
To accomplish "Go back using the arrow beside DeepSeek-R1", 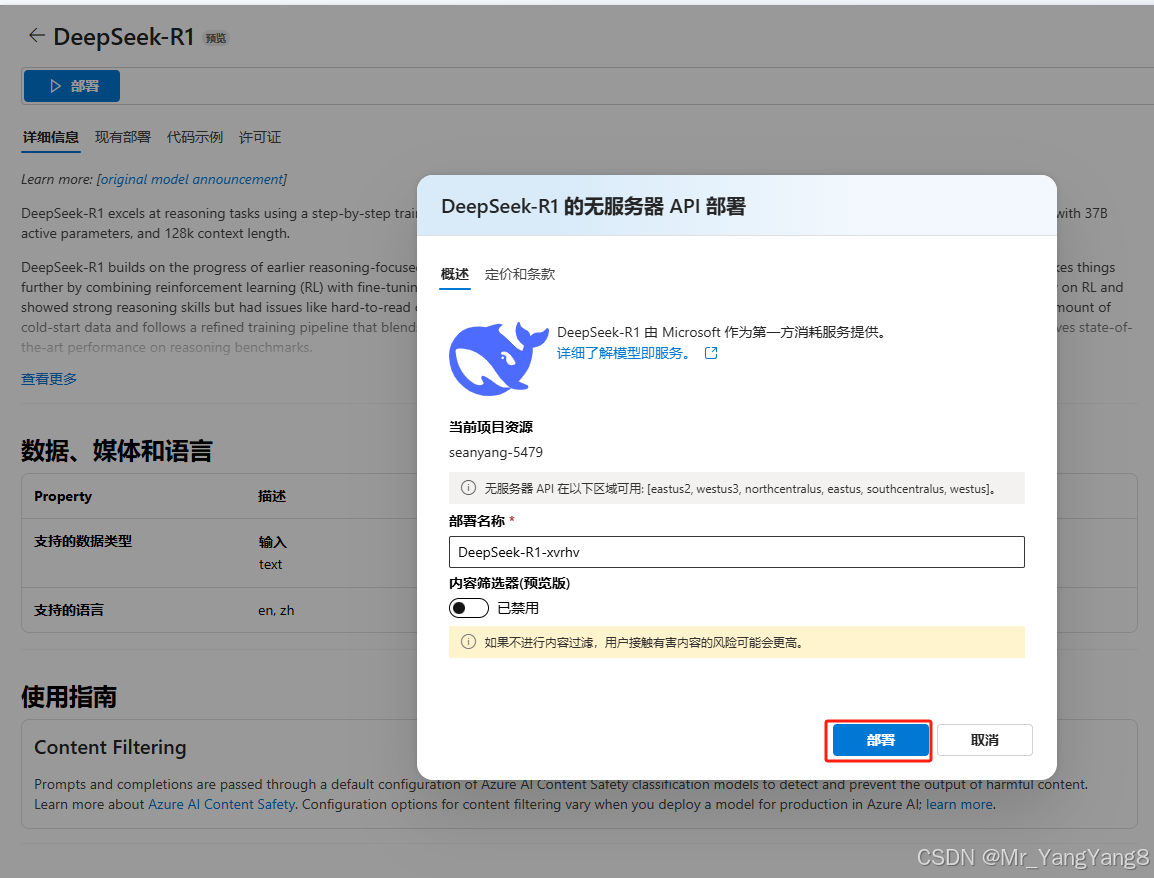I will 36,35.
